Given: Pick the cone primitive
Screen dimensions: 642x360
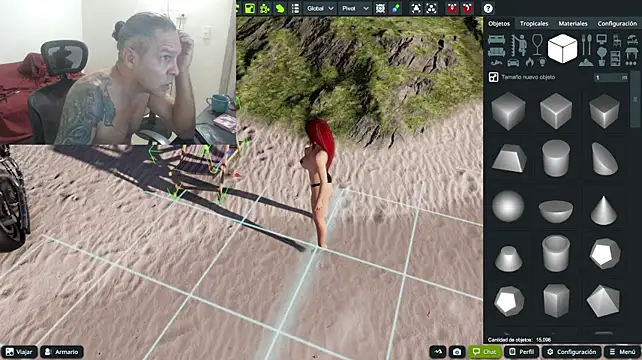Looking at the screenshot, I should pyautogui.click(x=604, y=211).
